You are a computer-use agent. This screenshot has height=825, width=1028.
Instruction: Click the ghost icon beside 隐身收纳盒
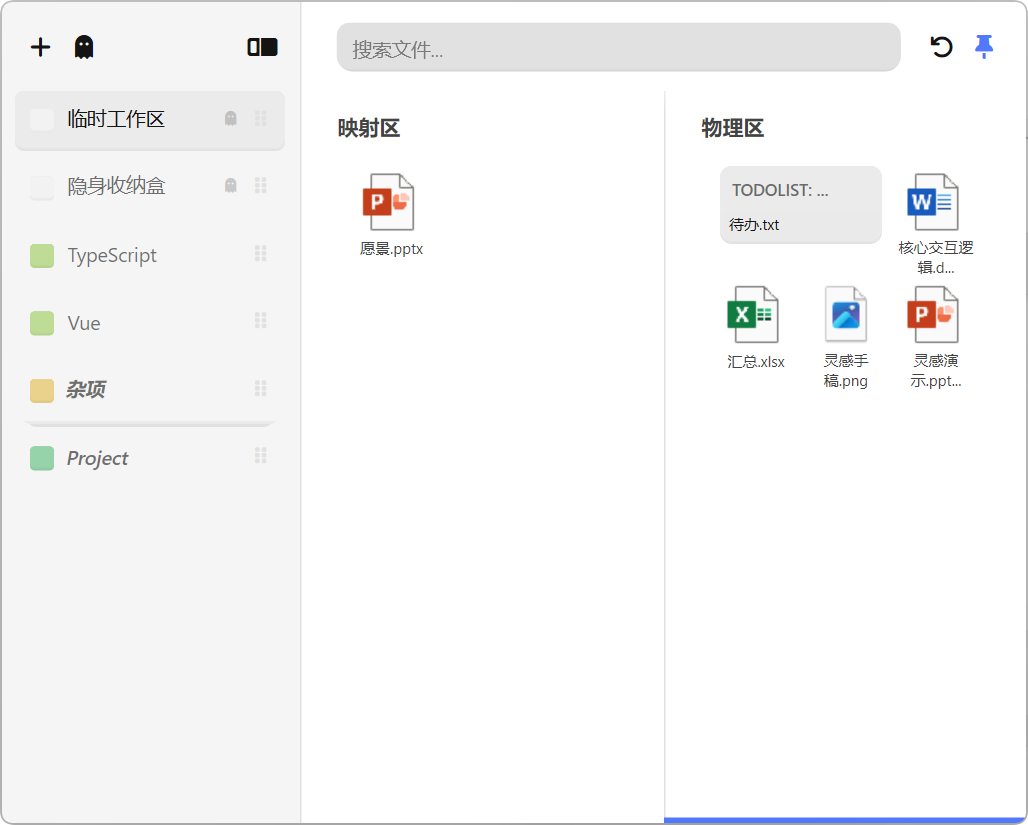coord(230,185)
